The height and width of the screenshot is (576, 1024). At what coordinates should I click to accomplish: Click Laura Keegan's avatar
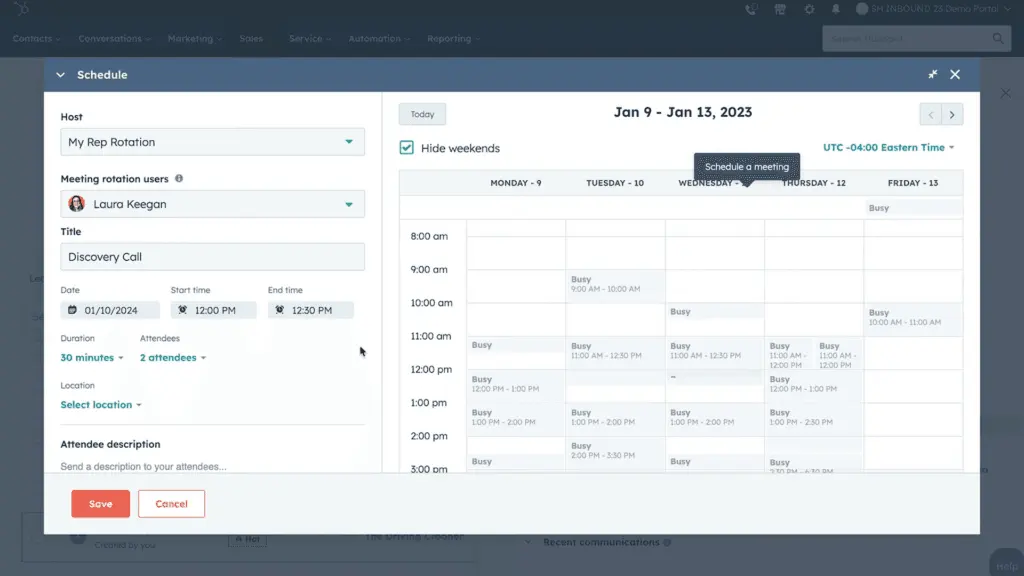(76, 204)
